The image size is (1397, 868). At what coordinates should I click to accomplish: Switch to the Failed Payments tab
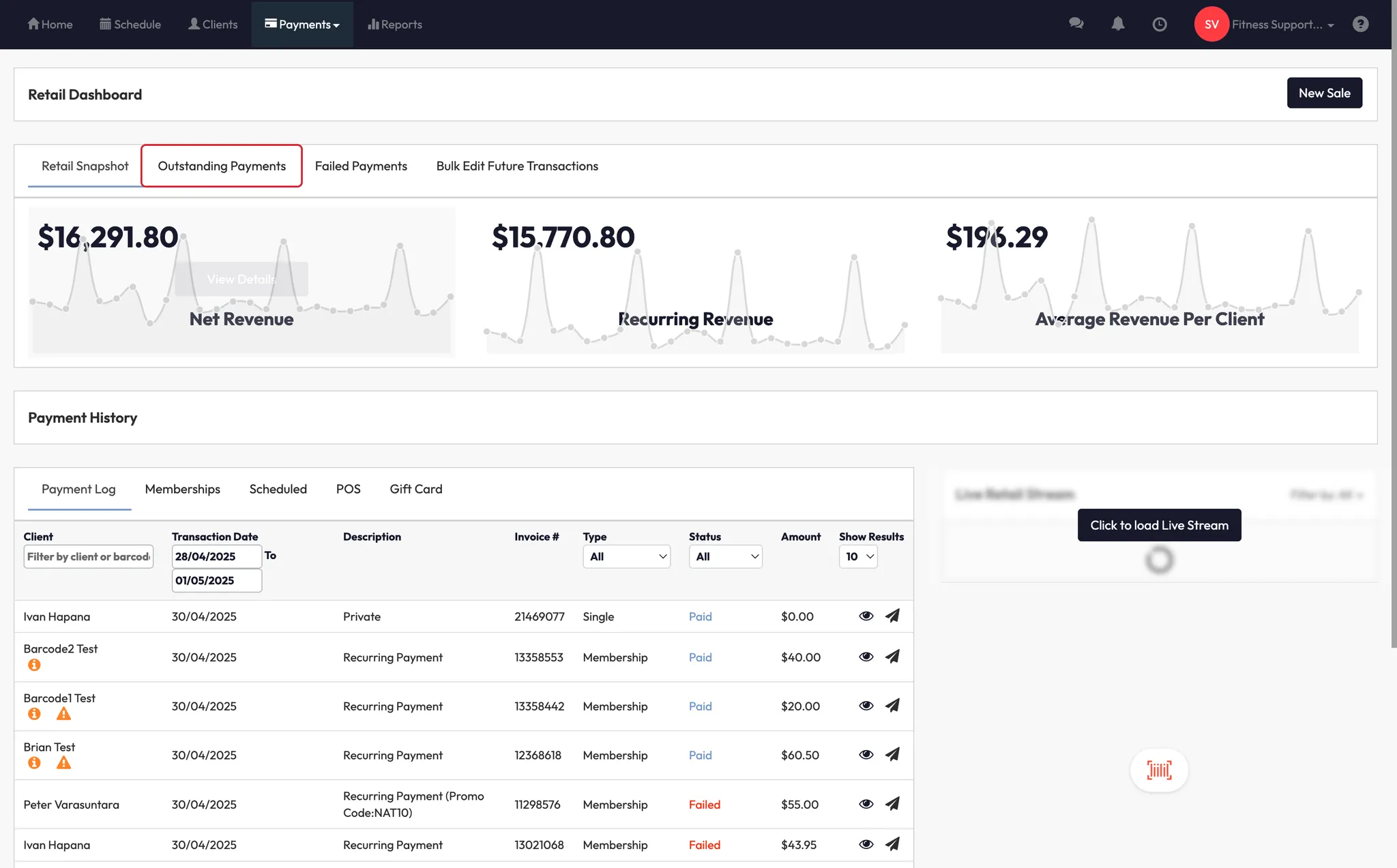tap(361, 166)
